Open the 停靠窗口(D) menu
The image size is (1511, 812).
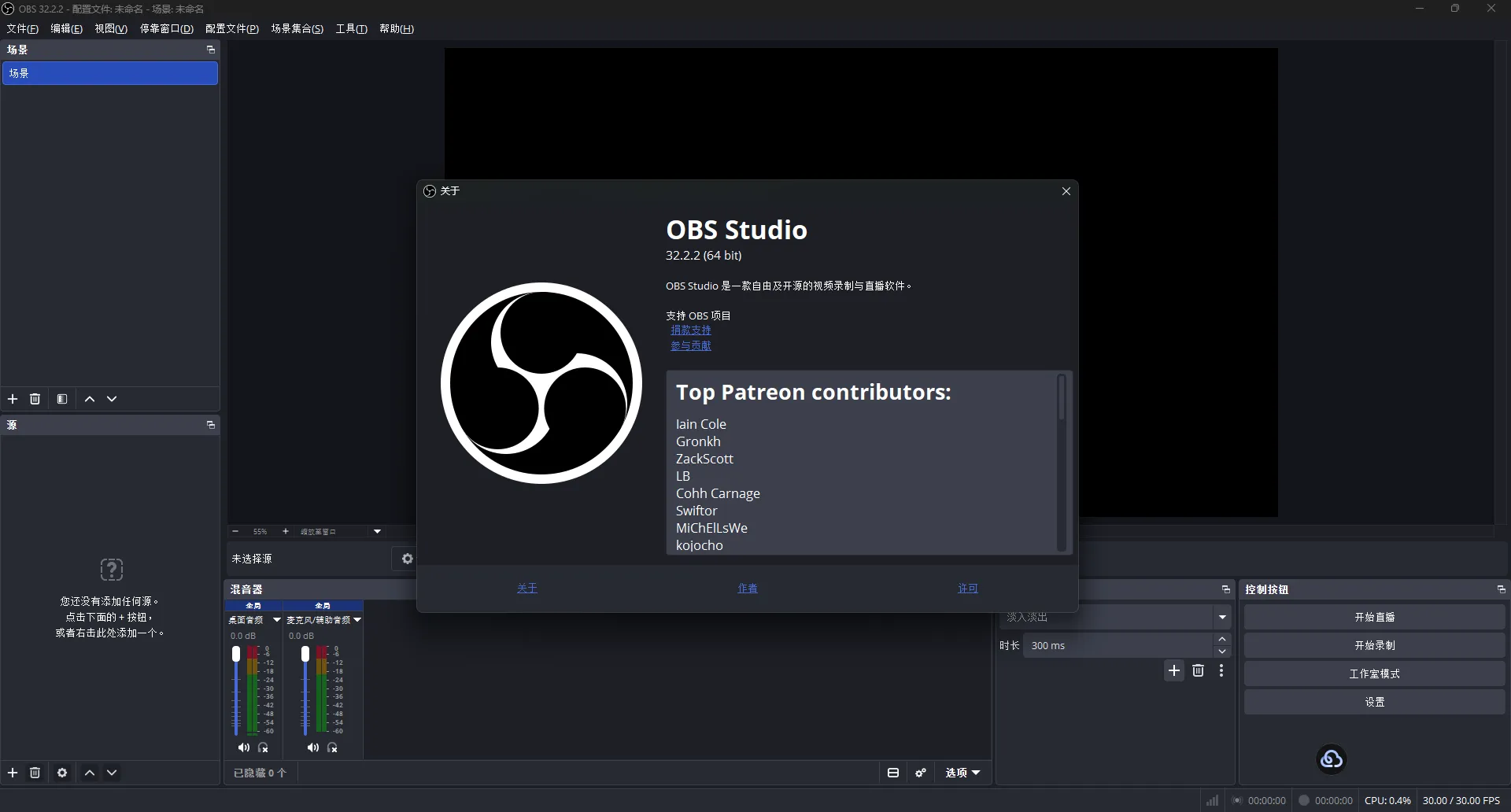166,28
